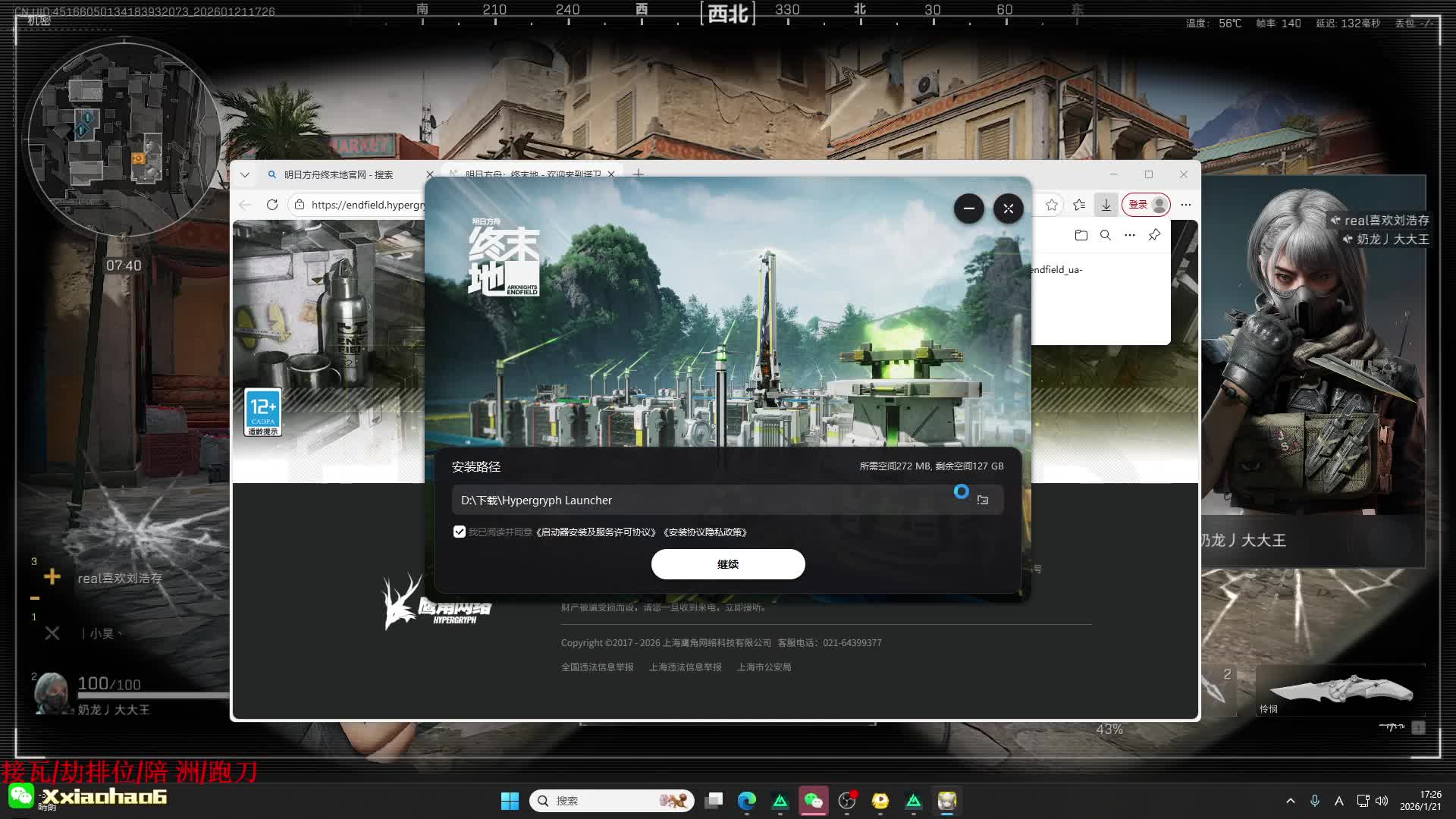1456x819 pixels.
Task: Open the favorites list icon
Action: coord(1079,205)
